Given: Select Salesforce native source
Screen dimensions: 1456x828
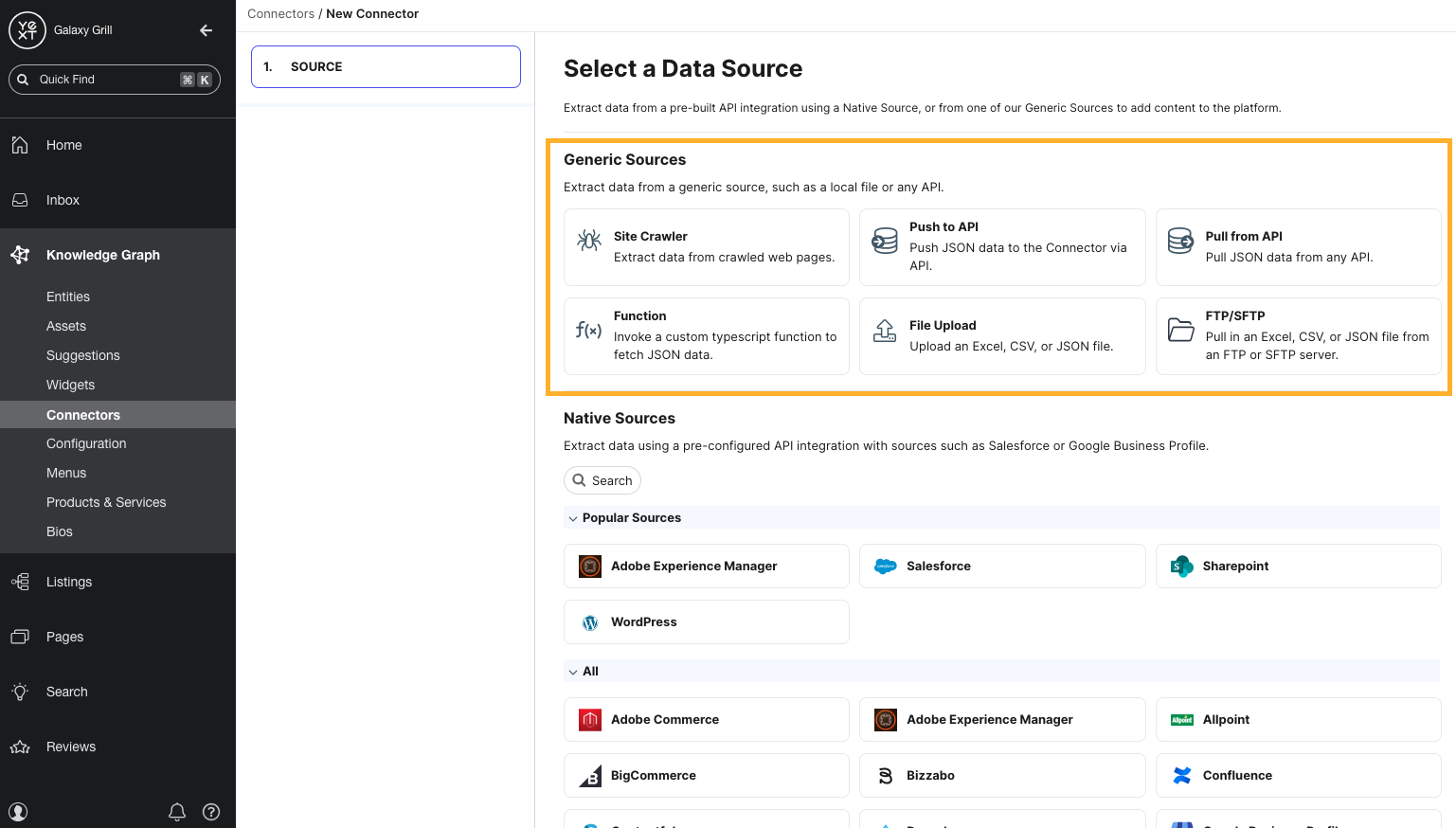Looking at the screenshot, I should (x=1002, y=567).
